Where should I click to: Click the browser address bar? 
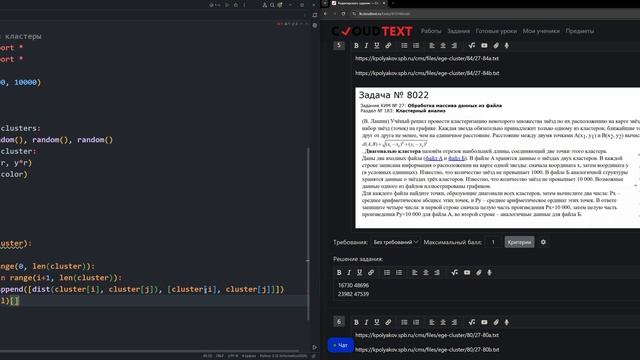pos(494,14)
